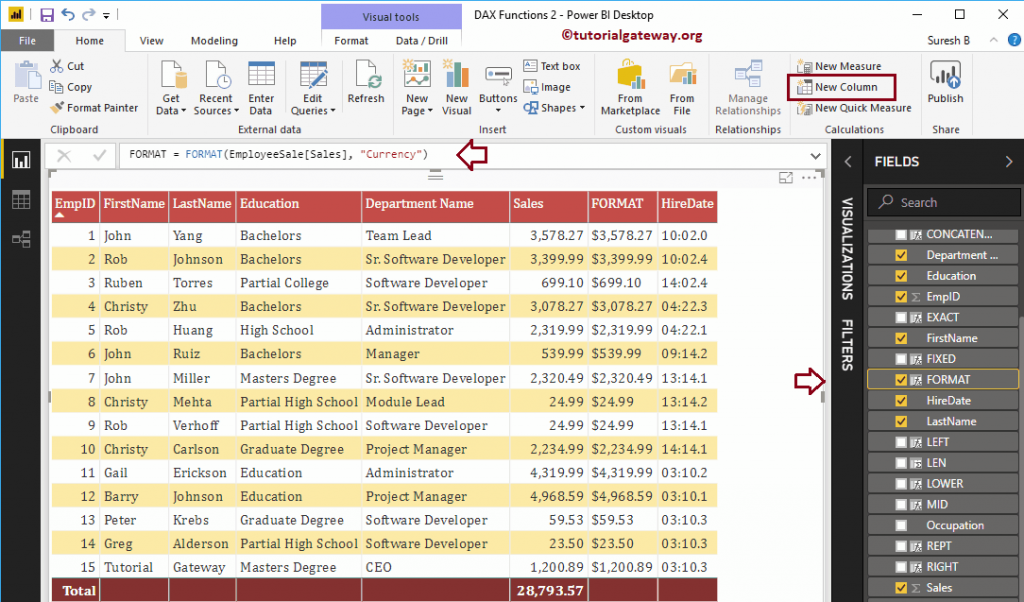The height and width of the screenshot is (602, 1024).
Task: Collapse the FIELDS pane with its chevron
Action: [1009, 161]
